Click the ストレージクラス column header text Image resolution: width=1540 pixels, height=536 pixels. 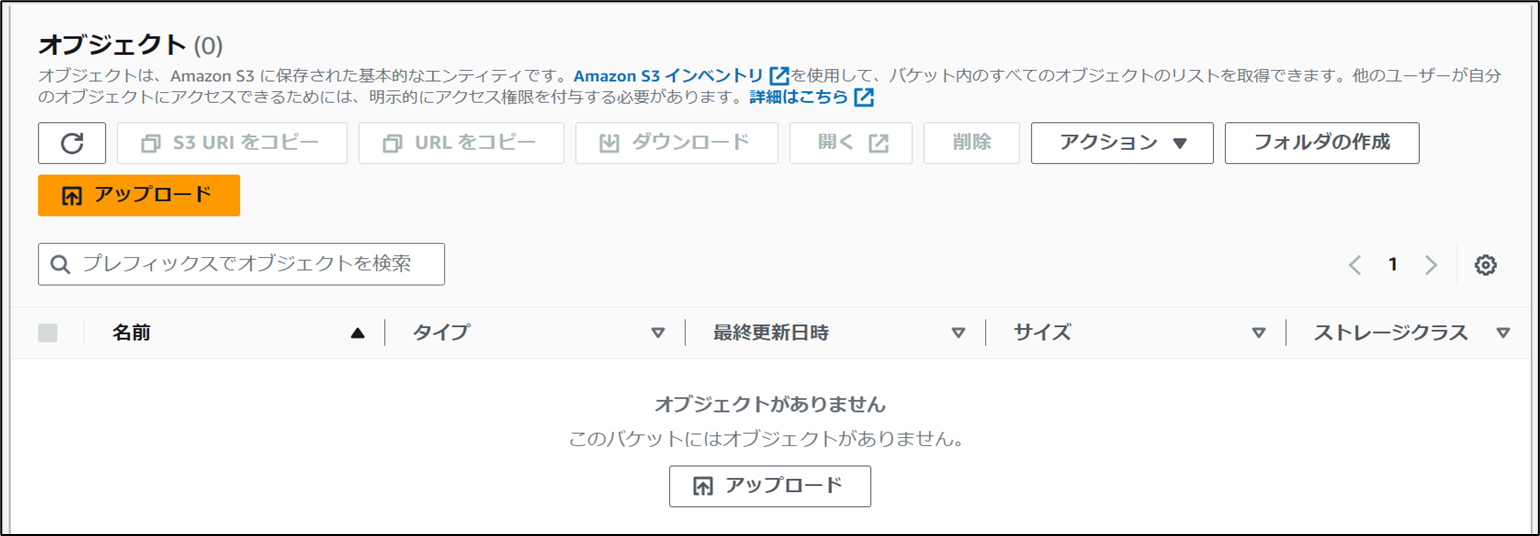point(1391,334)
